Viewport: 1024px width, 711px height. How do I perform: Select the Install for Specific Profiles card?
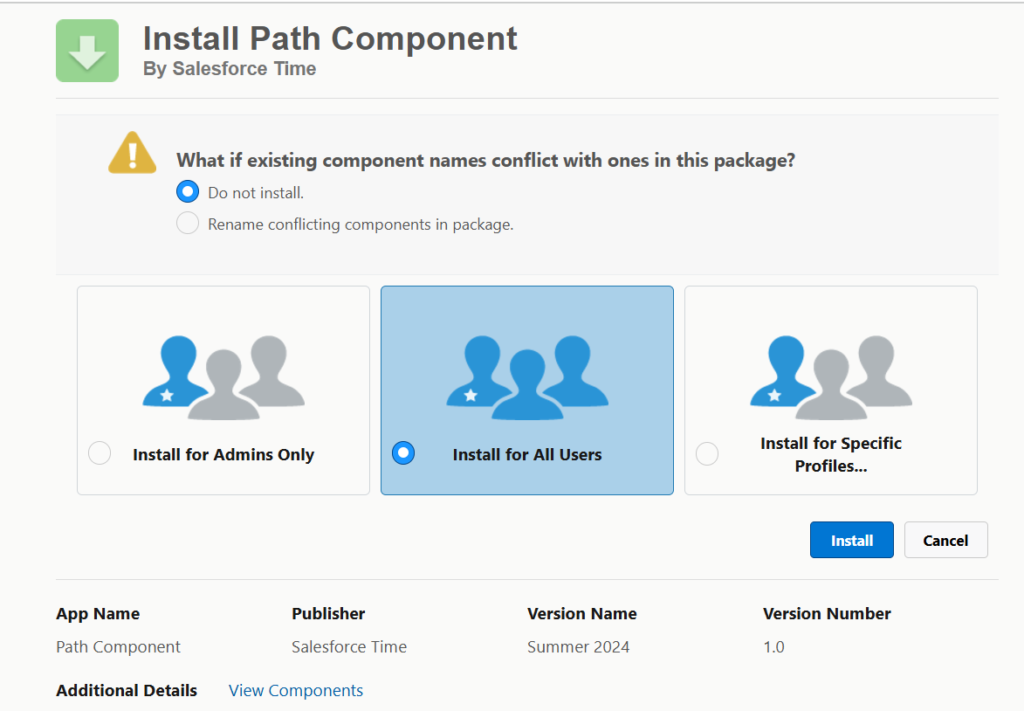pyautogui.click(x=830, y=390)
